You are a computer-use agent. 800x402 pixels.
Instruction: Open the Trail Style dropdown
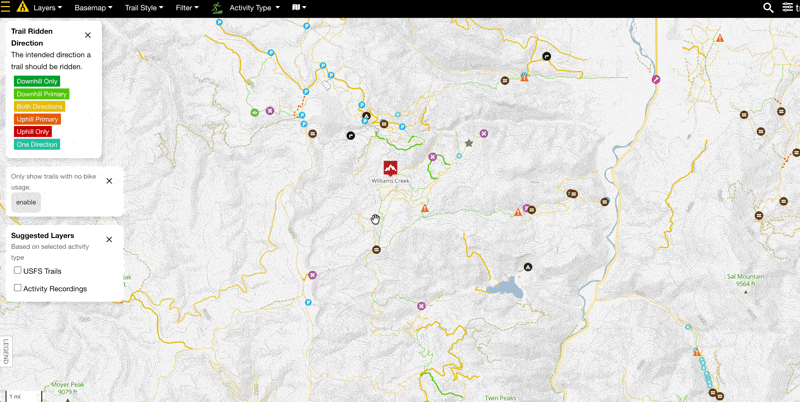tap(144, 8)
